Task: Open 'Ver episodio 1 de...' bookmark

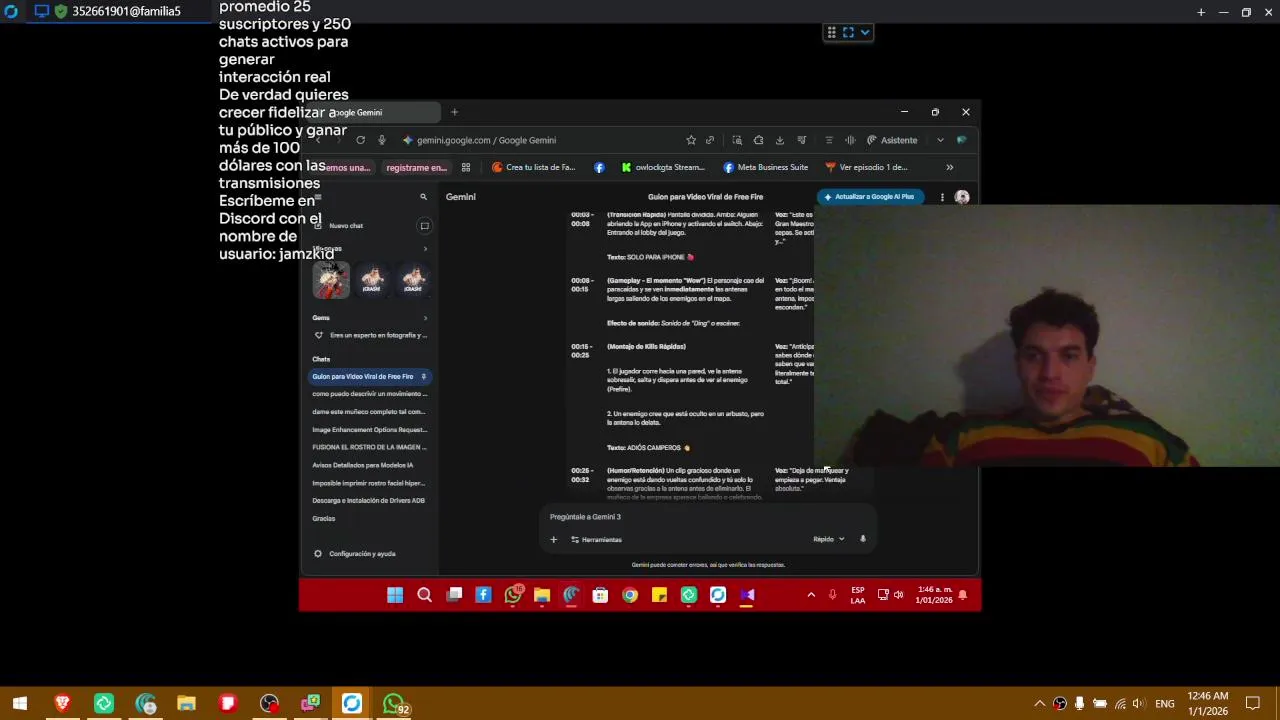Action: coord(866,167)
